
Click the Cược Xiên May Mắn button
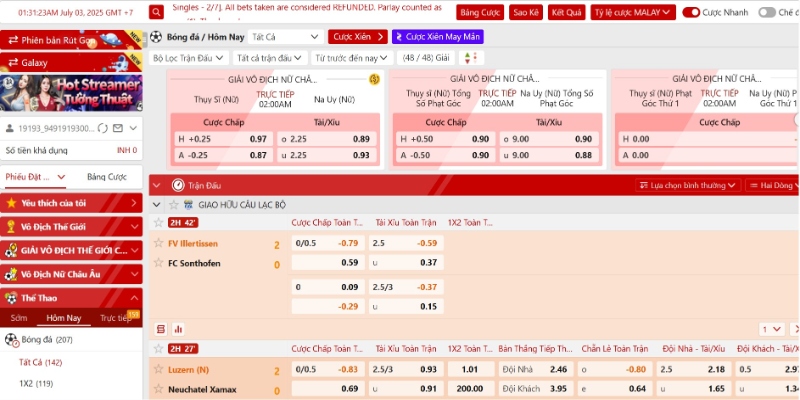[x=439, y=37]
